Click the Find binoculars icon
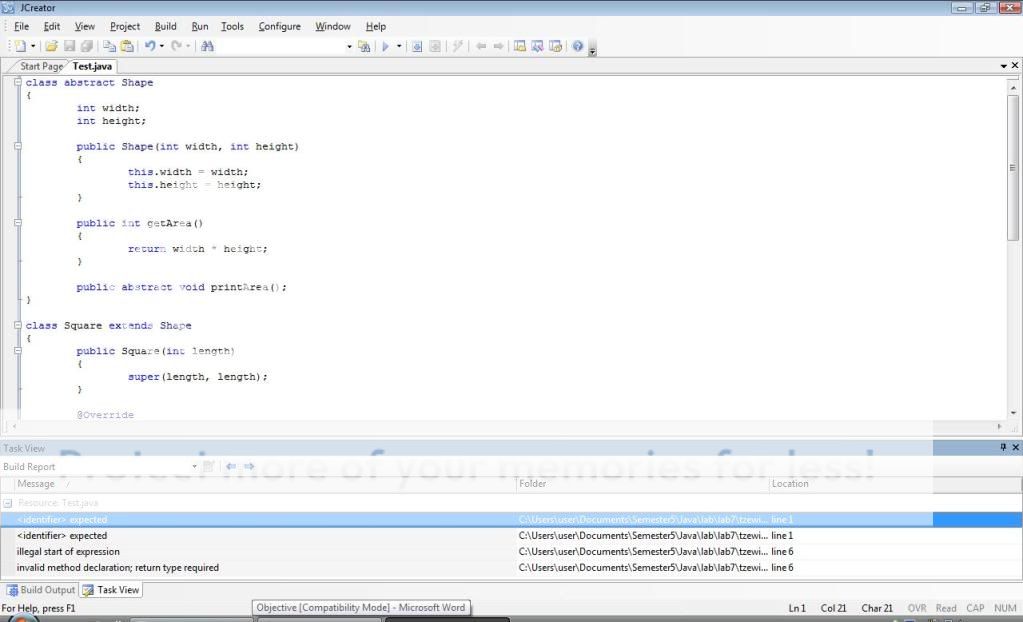 pos(207,46)
